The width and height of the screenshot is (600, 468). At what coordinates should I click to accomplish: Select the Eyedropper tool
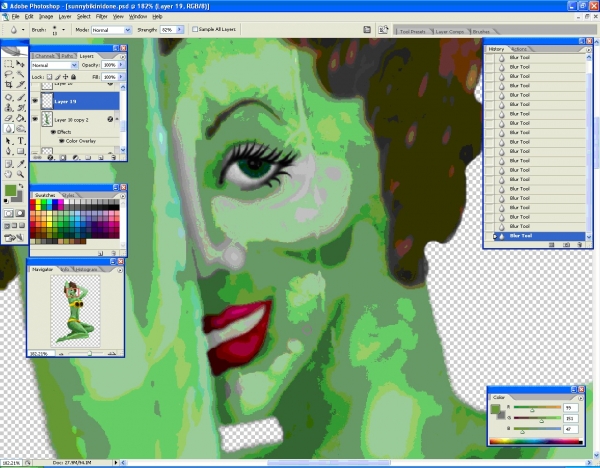pos(21,164)
